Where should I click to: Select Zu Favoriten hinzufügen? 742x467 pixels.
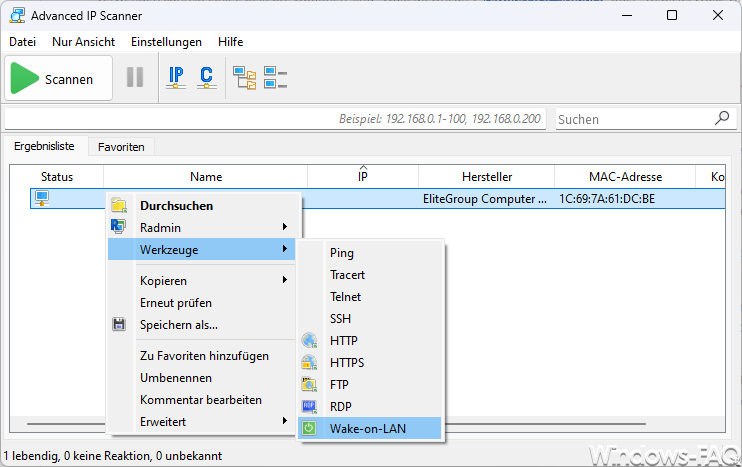[202, 356]
